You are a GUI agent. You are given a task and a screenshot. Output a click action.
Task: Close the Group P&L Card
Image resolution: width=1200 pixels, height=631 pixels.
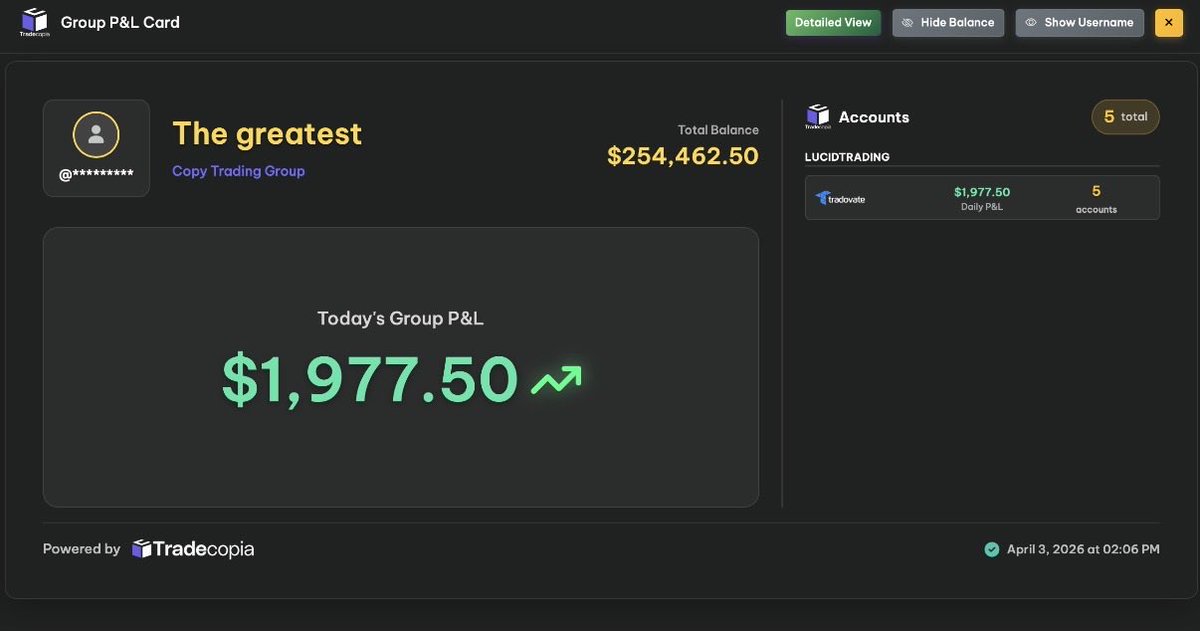click(x=1169, y=23)
